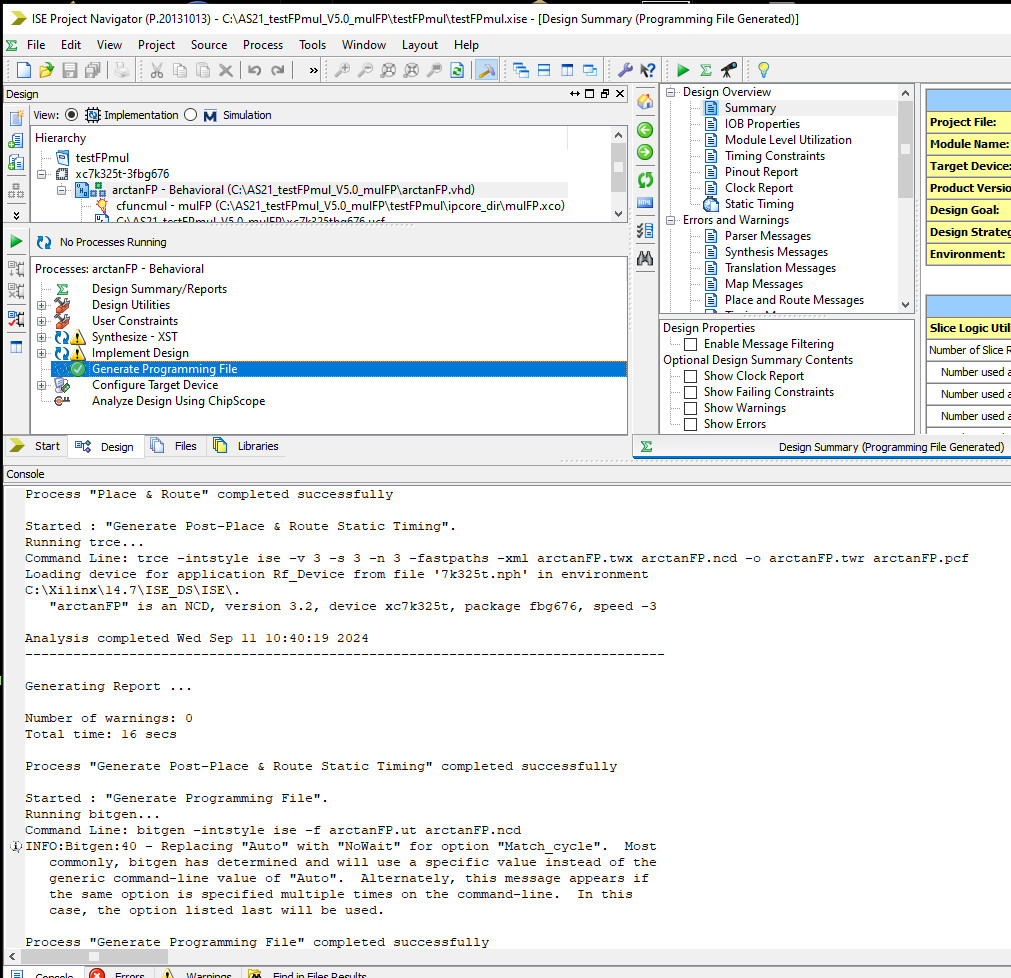The height and width of the screenshot is (978, 1011).
Task: Check Show Clock Report
Action: (x=691, y=377)
